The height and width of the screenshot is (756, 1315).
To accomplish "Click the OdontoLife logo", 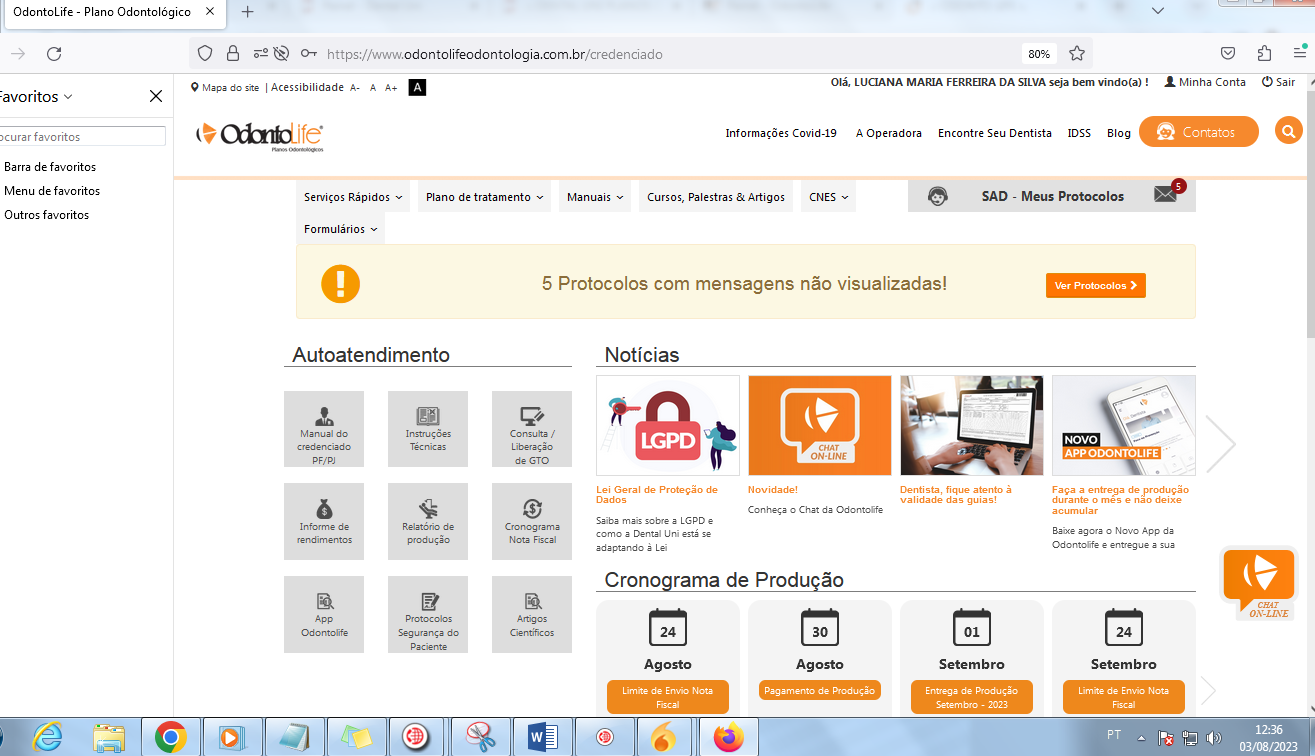I will (x=260, y=135).
